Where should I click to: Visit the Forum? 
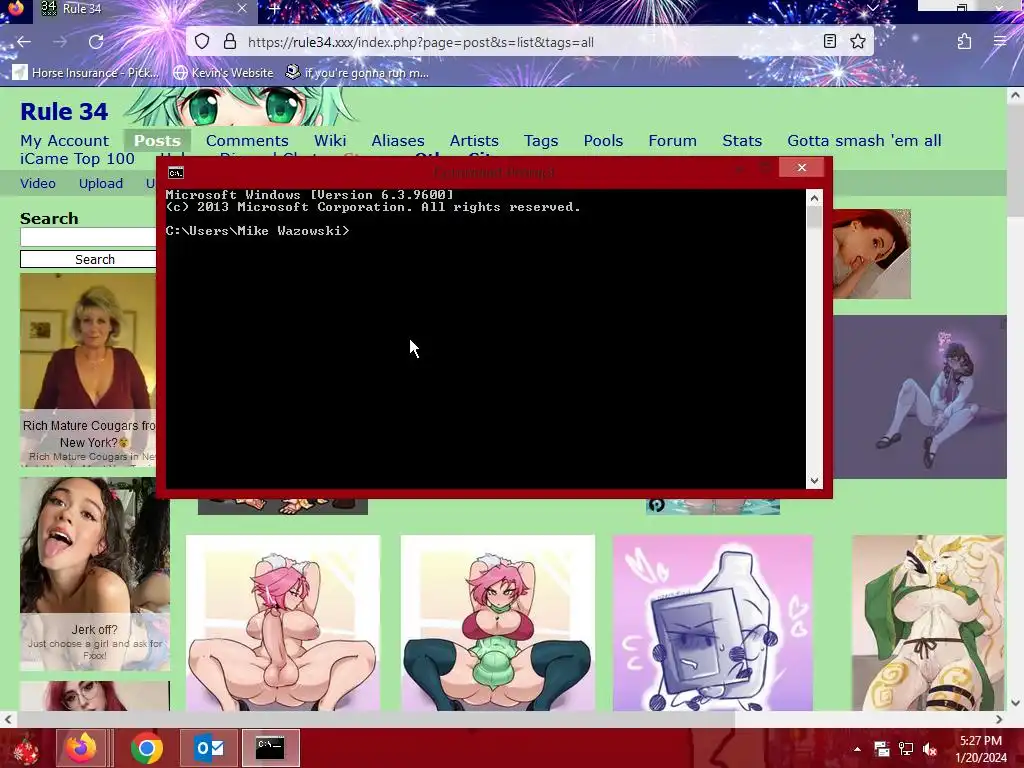click(673, 140)
